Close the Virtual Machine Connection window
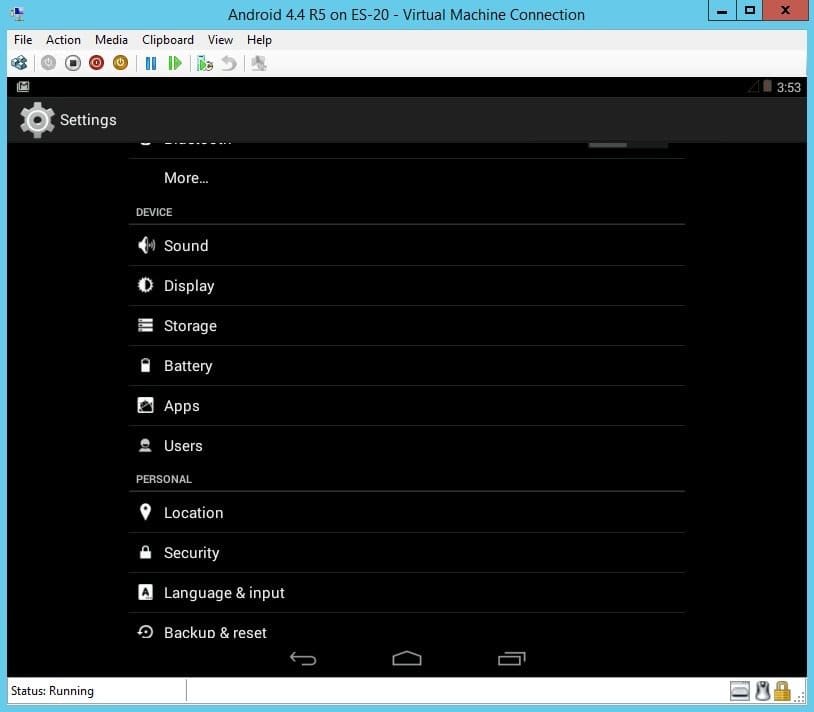 coord(785,10)
